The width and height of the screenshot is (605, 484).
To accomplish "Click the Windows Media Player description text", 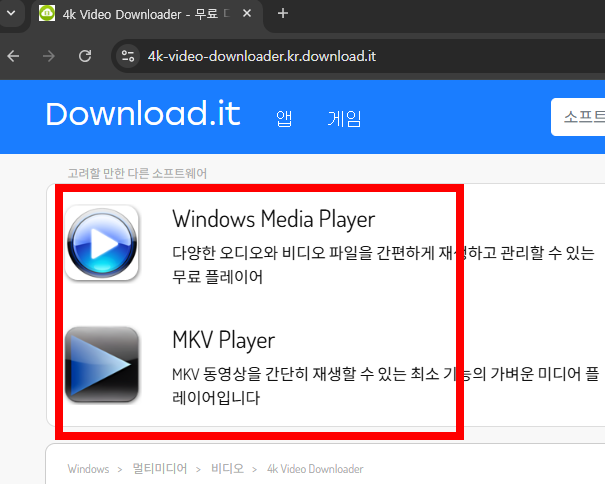I will pos(383,265).
